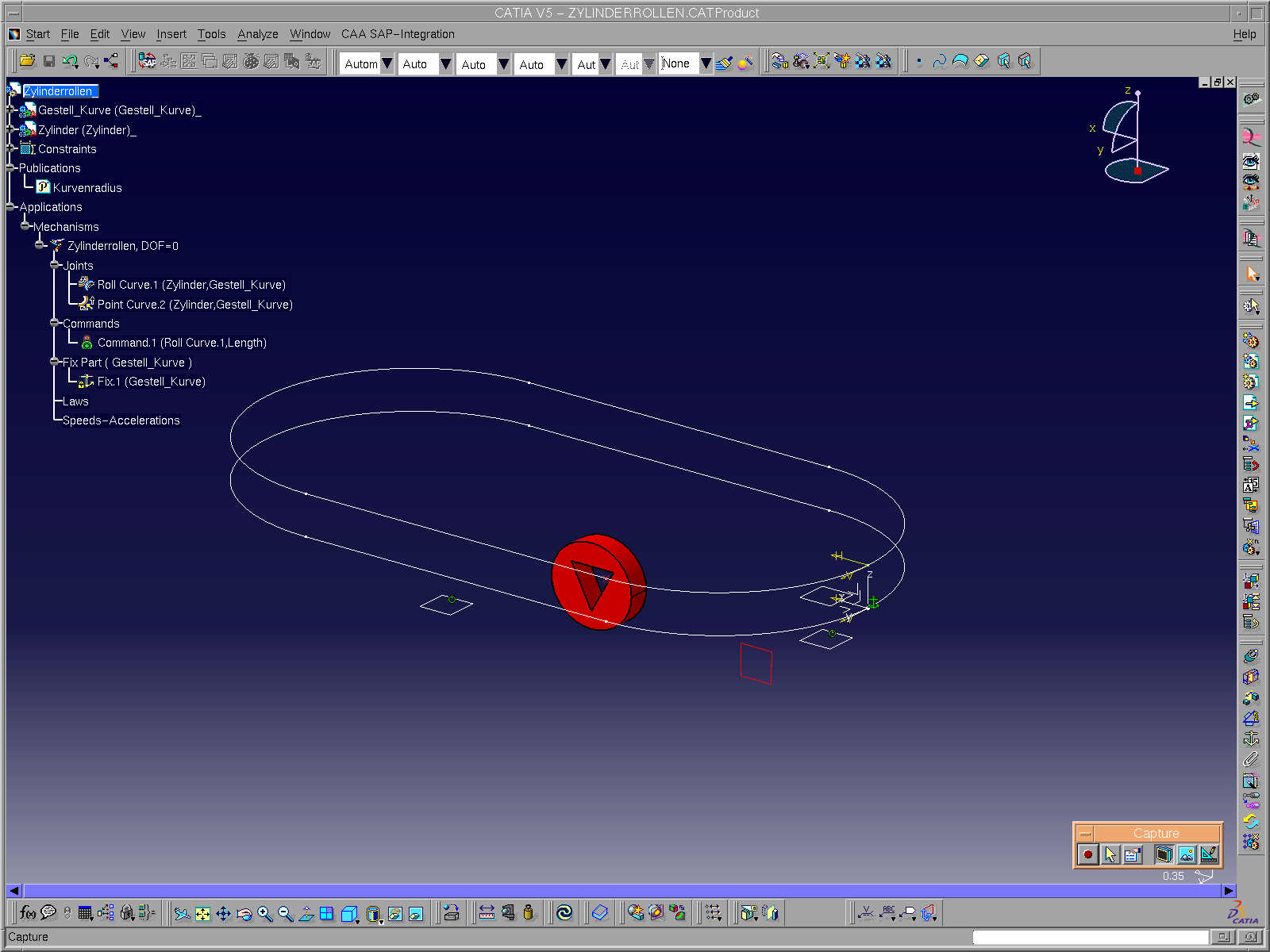The width and height of the screenshot is (1270, 952).
Task: Select Point Curve.2 joint in tree
Action: (195, 305)
